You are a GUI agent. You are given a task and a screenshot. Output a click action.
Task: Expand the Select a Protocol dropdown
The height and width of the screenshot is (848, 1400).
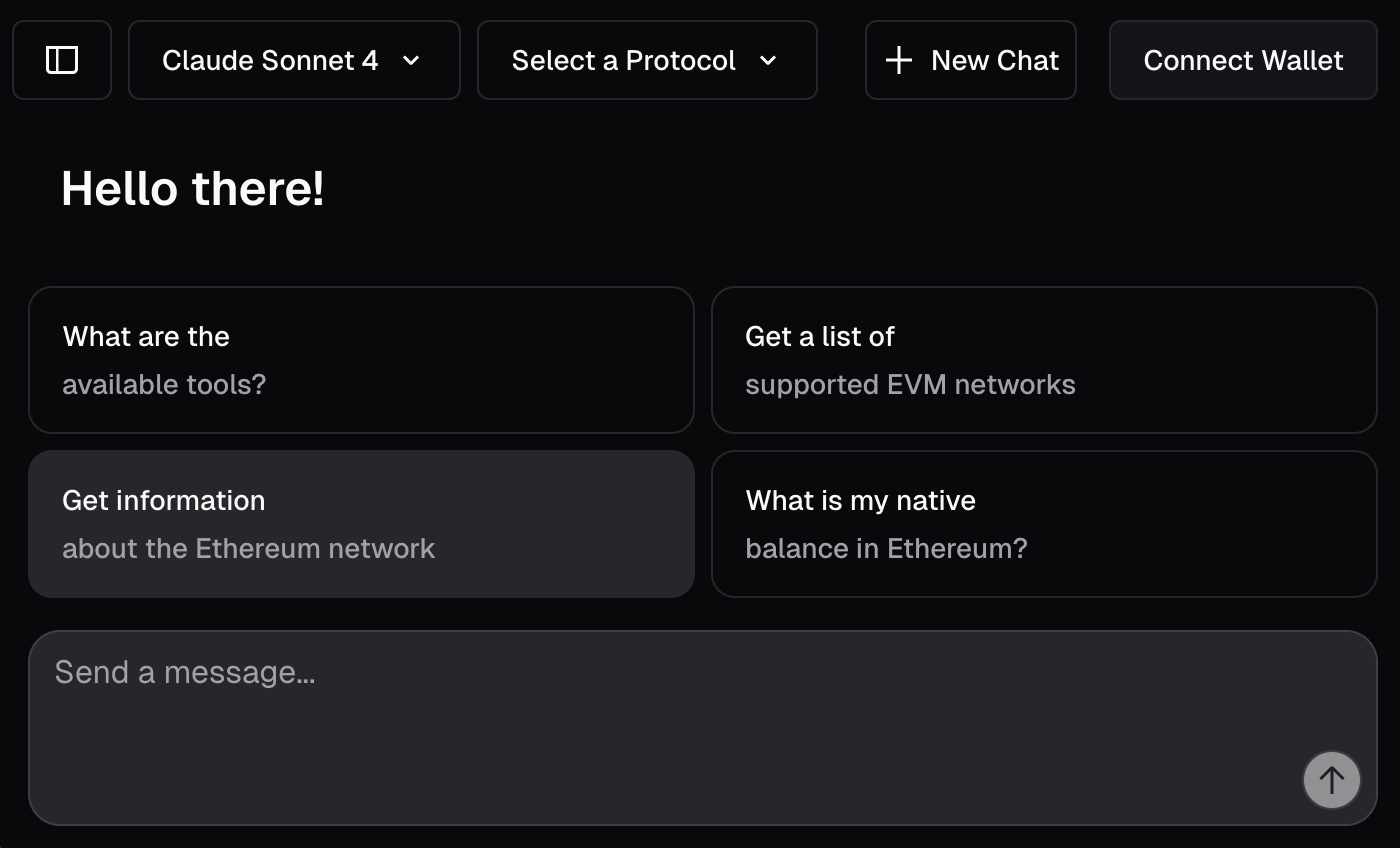[x=646, y=60]
